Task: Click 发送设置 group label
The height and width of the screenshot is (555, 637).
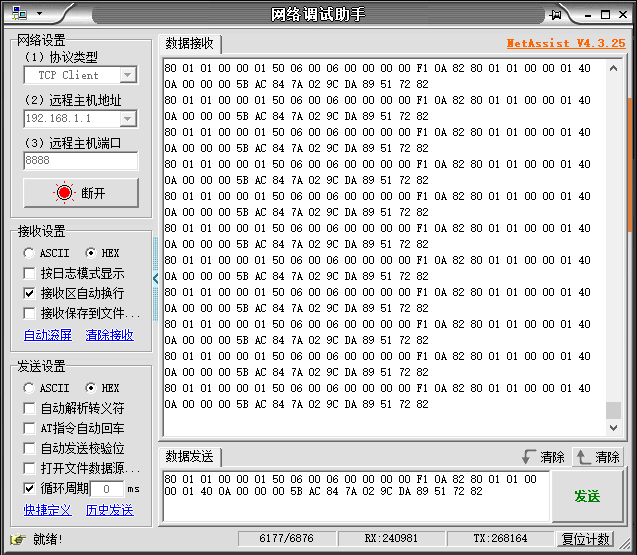Action: pyautogui.click(x=41, y=366)
